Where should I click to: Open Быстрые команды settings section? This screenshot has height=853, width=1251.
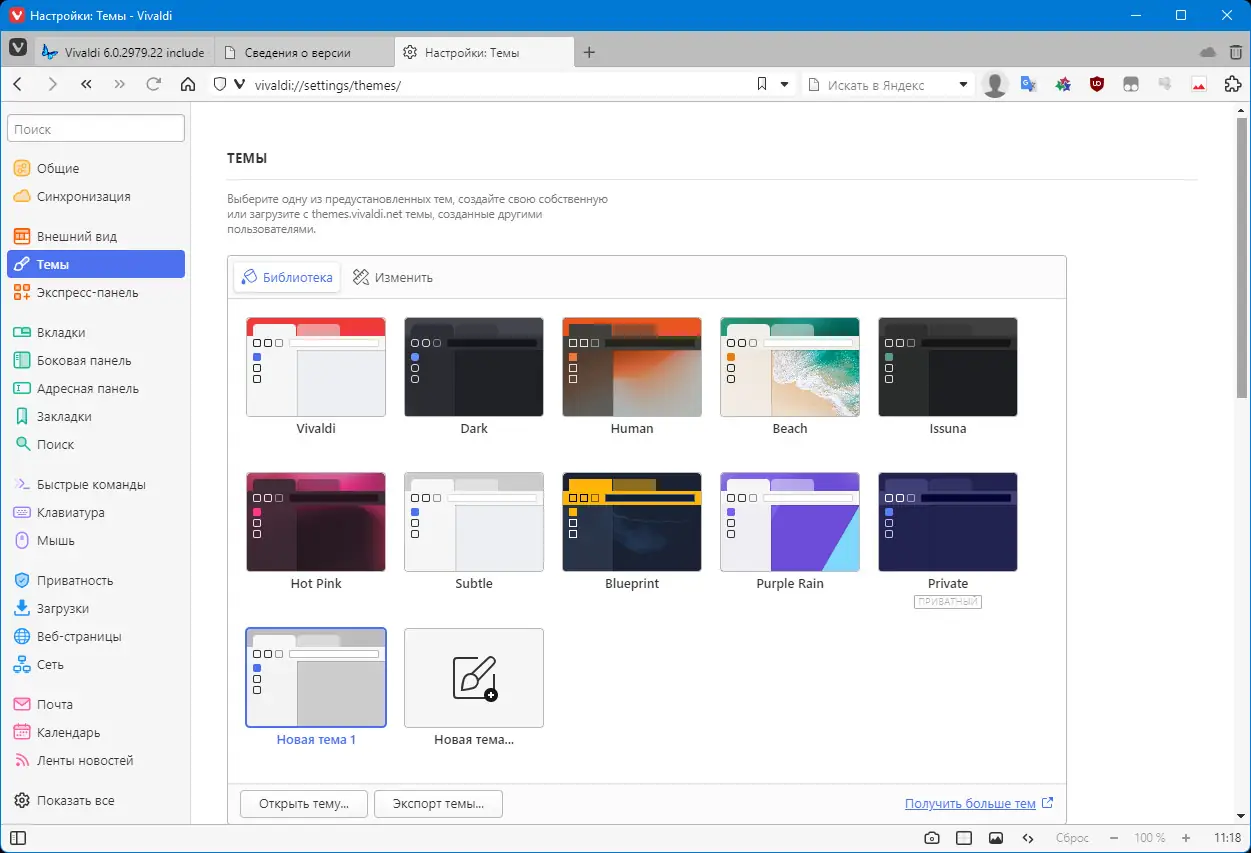point(96,484)
